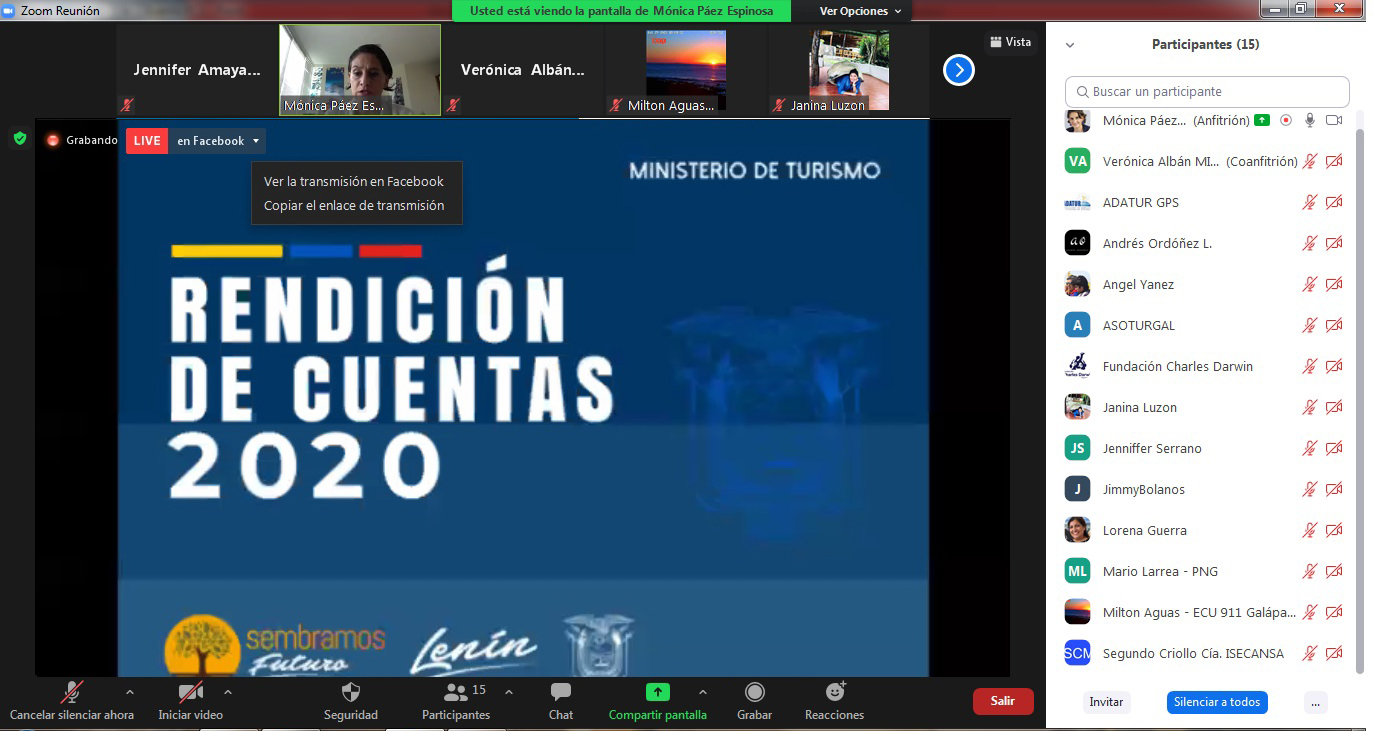Select Verónica Albán video tile

pyautogui.click(x=523, y=70)
